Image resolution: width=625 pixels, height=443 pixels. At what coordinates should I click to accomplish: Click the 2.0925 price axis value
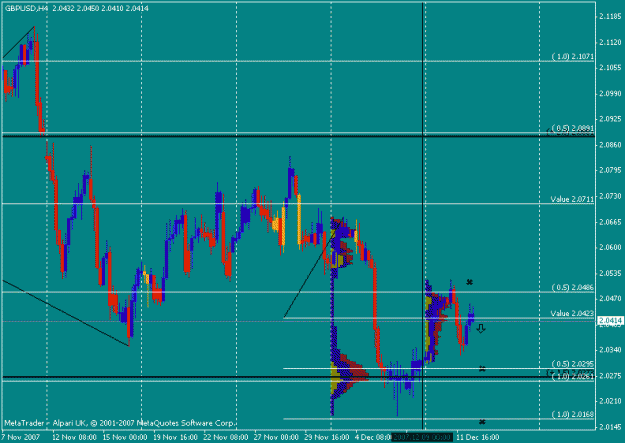point(610,119)
